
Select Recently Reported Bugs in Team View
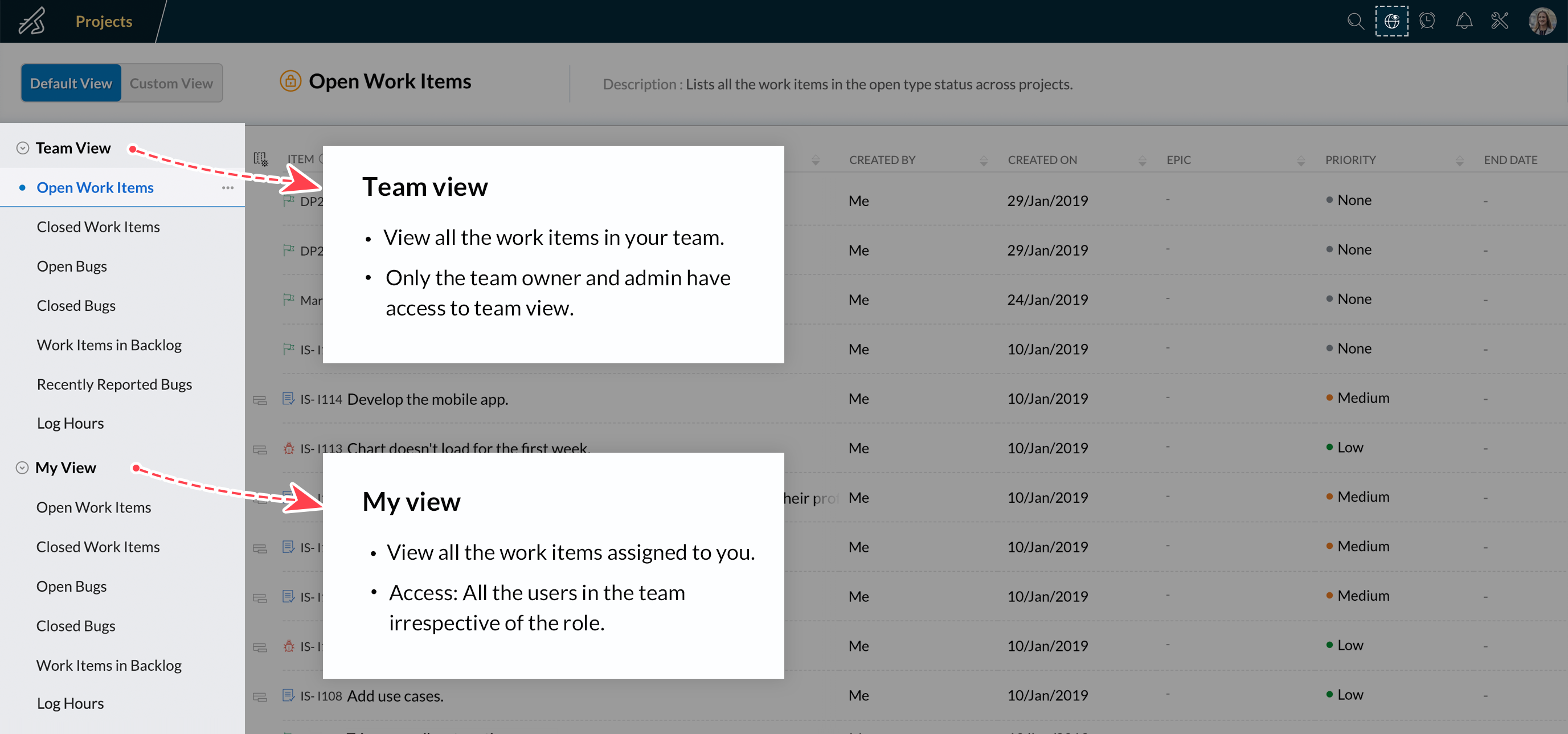tap(114, 384)
